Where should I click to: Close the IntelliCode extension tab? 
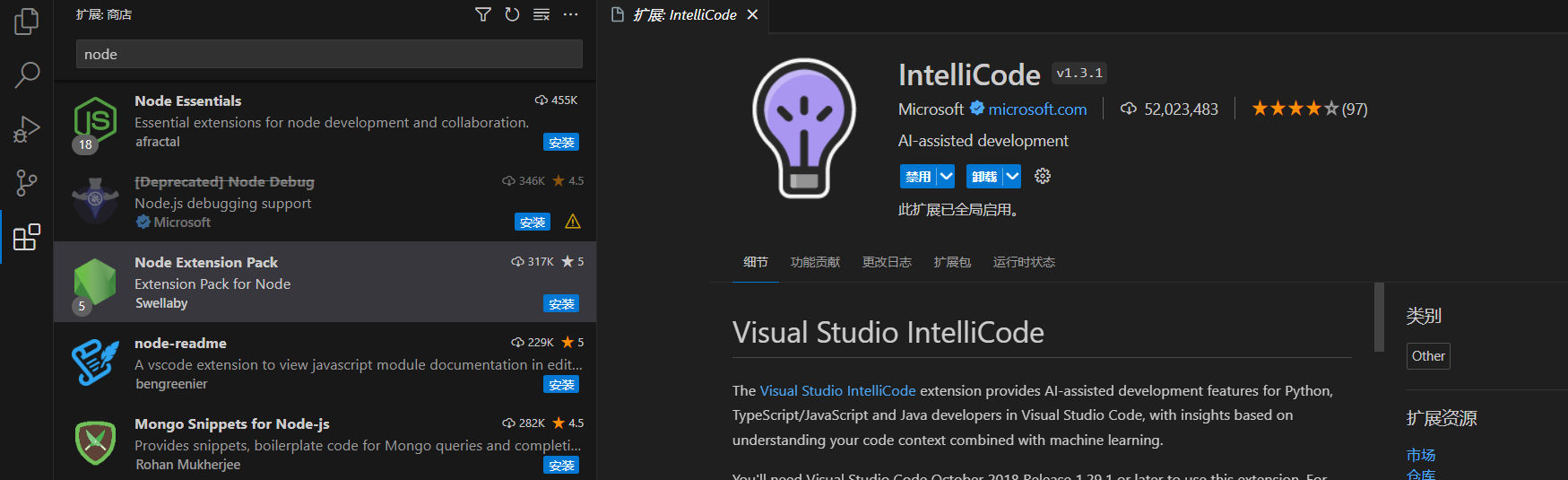coord(752,14)
